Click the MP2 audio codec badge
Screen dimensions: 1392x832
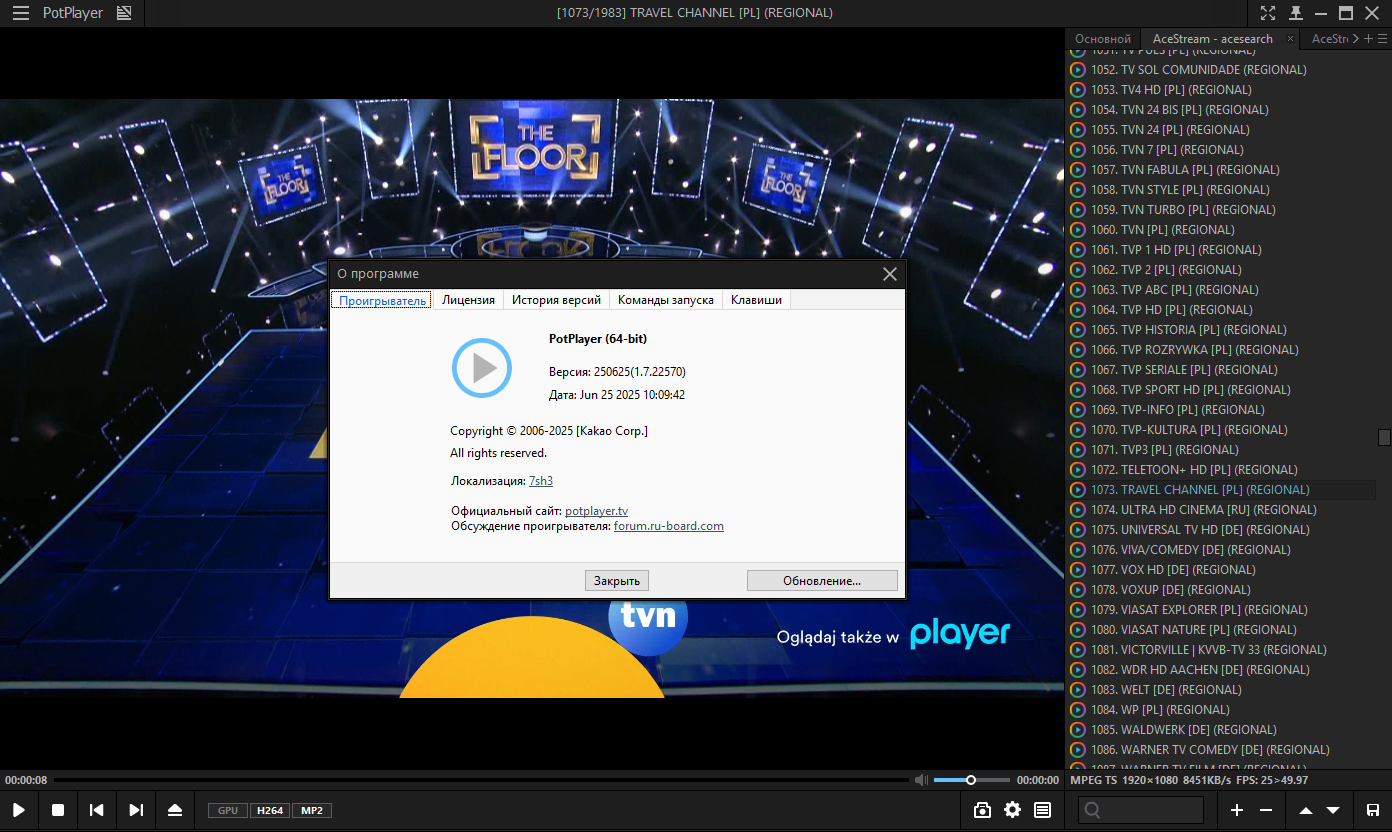pos(312,810)
